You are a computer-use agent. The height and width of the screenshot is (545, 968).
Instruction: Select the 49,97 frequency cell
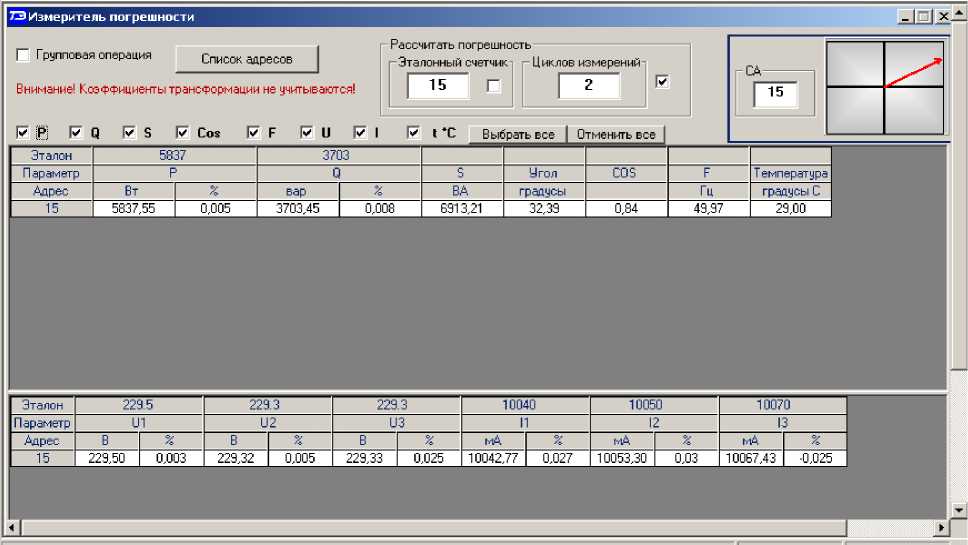point(709,209)
